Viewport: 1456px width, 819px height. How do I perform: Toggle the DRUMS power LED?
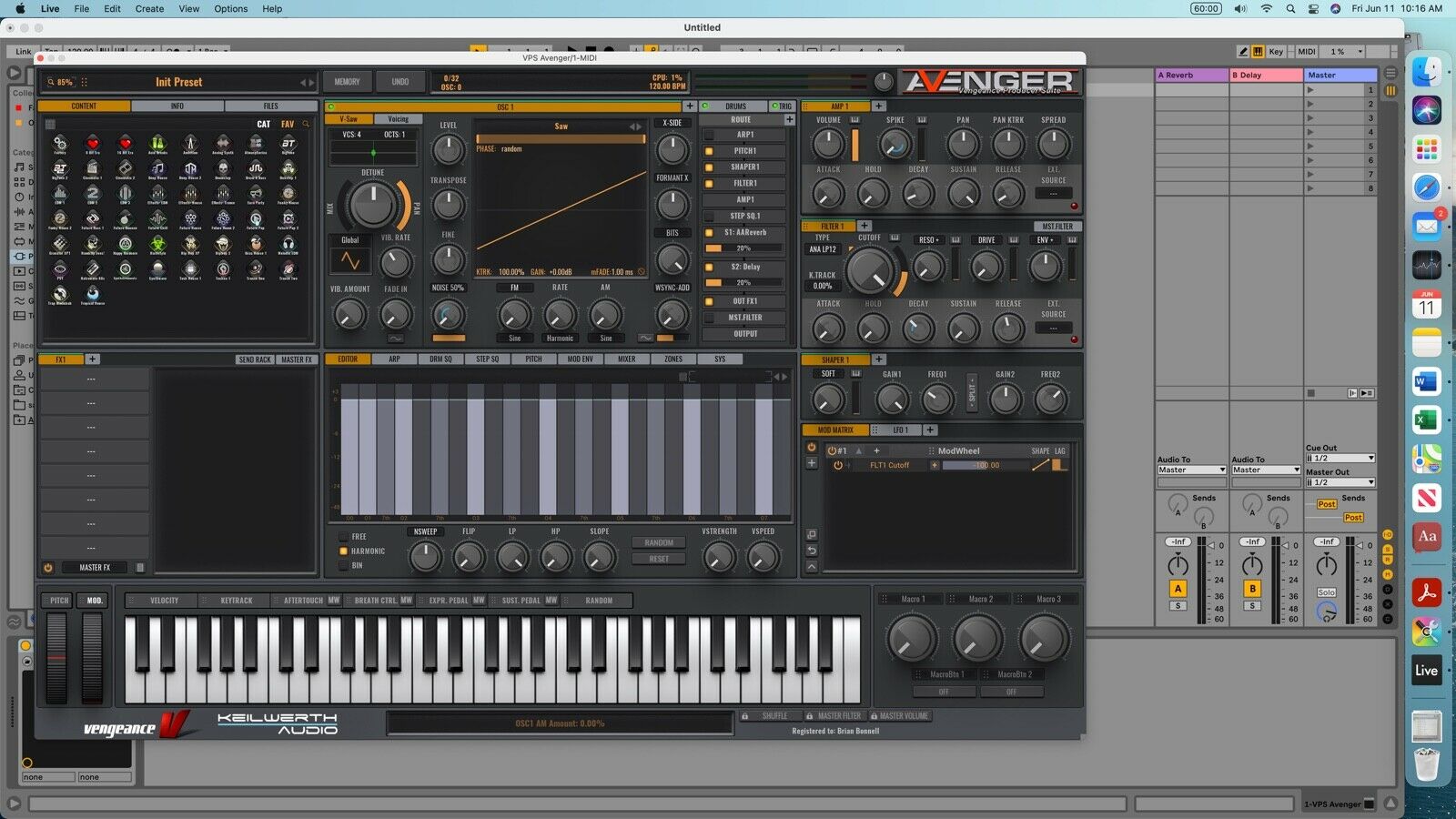[x=705, y=106]
